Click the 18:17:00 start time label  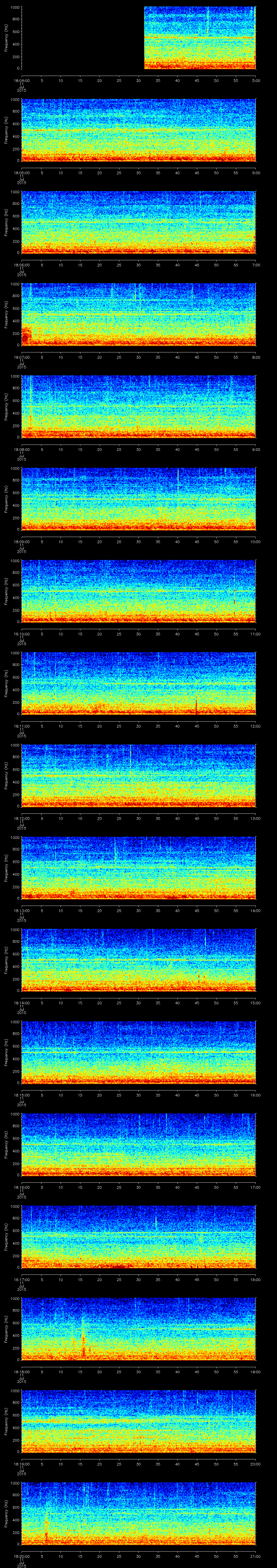point(21,1279)
